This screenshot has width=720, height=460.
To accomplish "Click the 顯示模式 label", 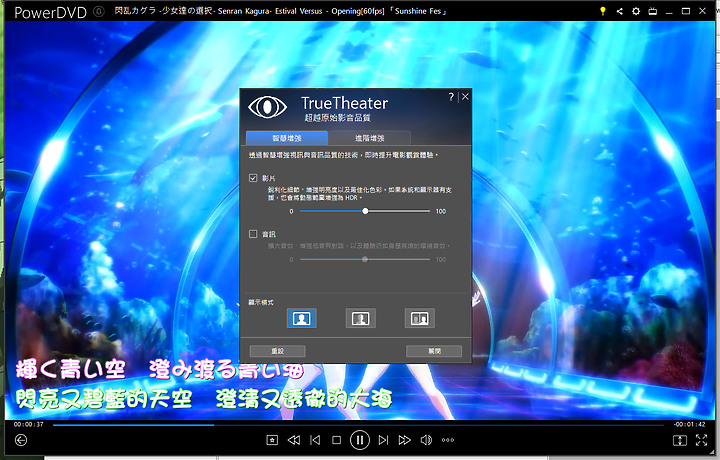I will [261, 302].
